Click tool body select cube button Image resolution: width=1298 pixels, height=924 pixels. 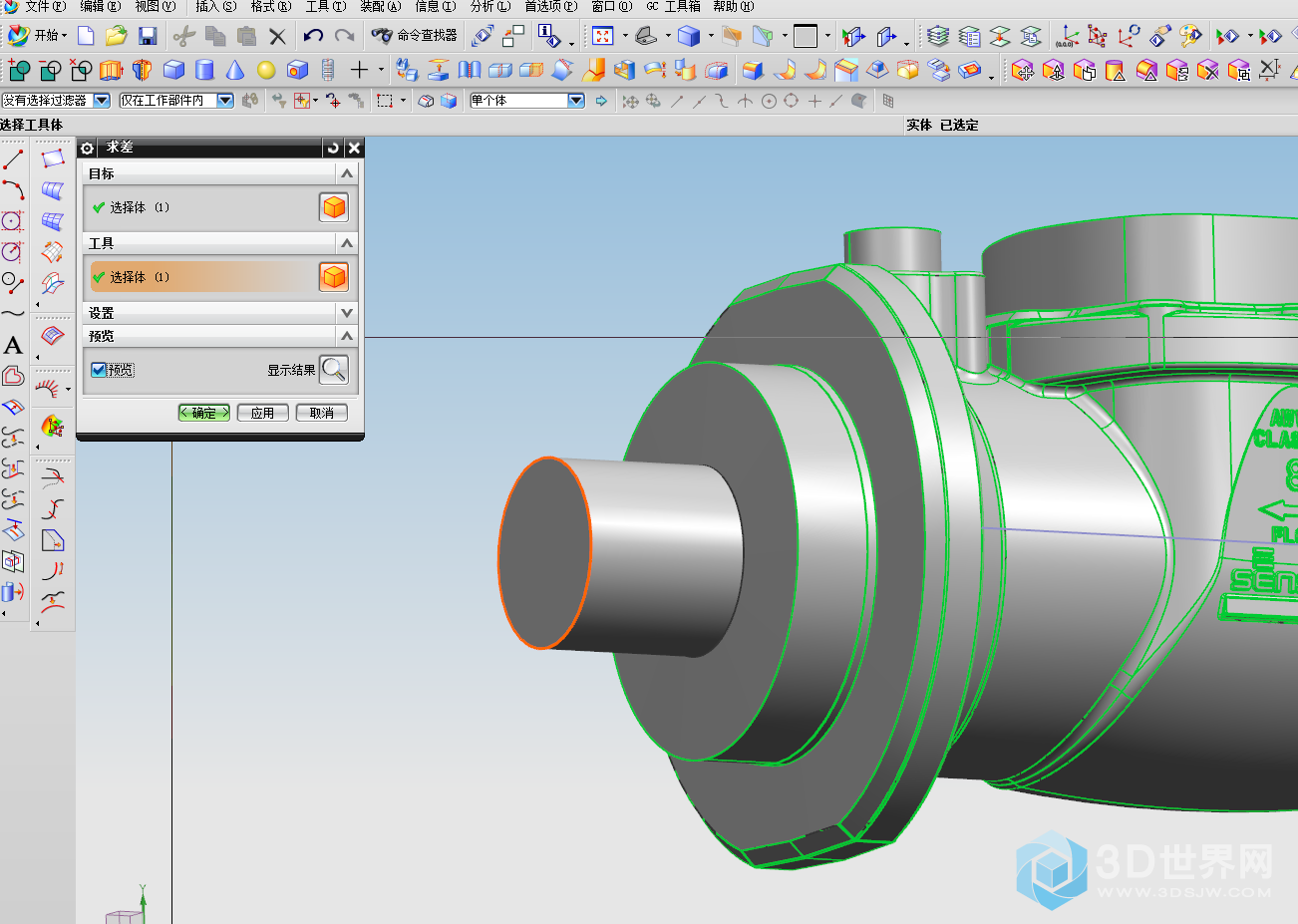(334, 277)
